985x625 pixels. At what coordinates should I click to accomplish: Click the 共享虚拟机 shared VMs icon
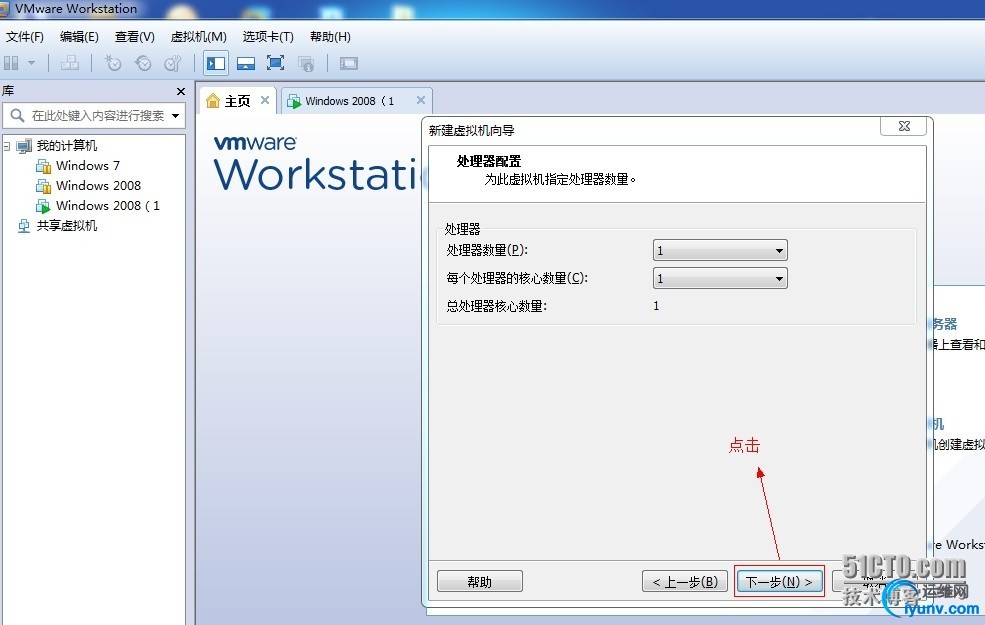[x=24, y=226]
